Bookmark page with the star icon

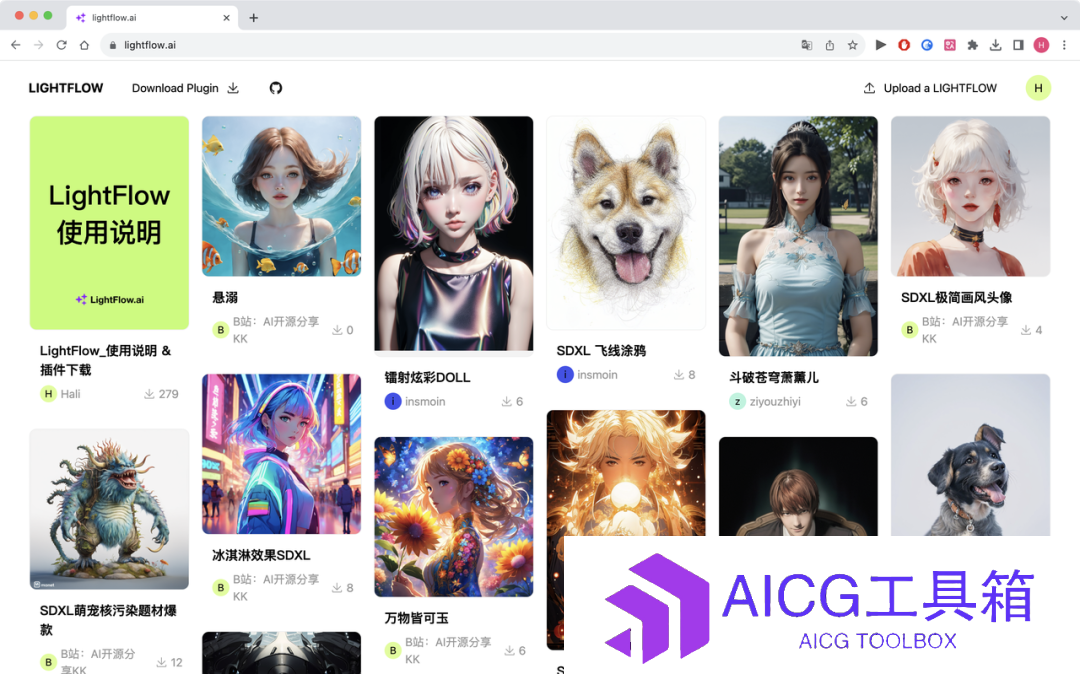[x=853, y=45]
